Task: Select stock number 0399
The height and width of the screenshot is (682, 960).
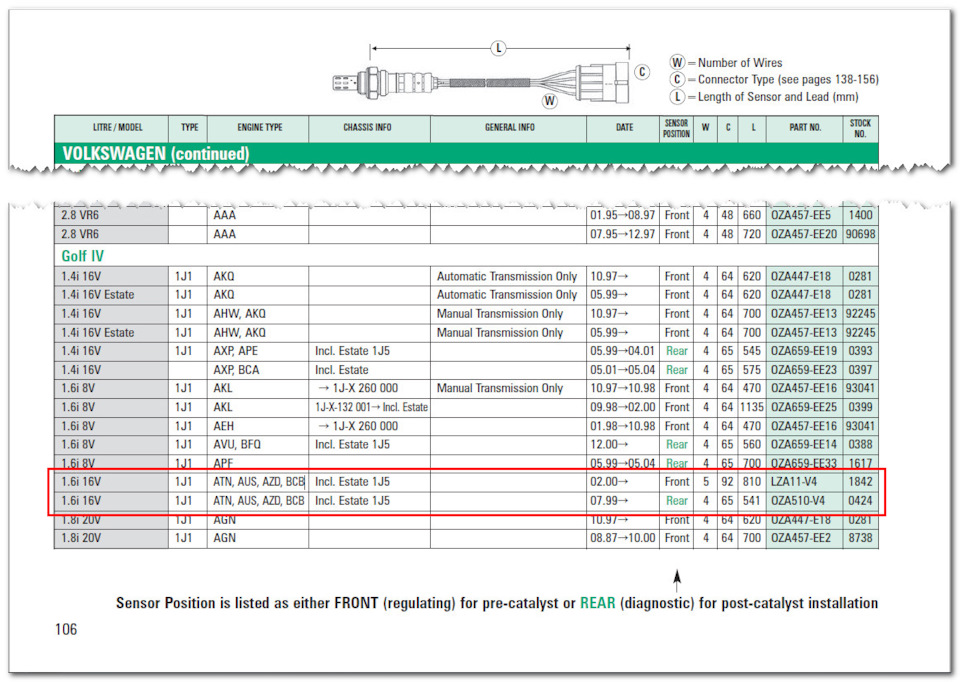Action: [860, 408]
